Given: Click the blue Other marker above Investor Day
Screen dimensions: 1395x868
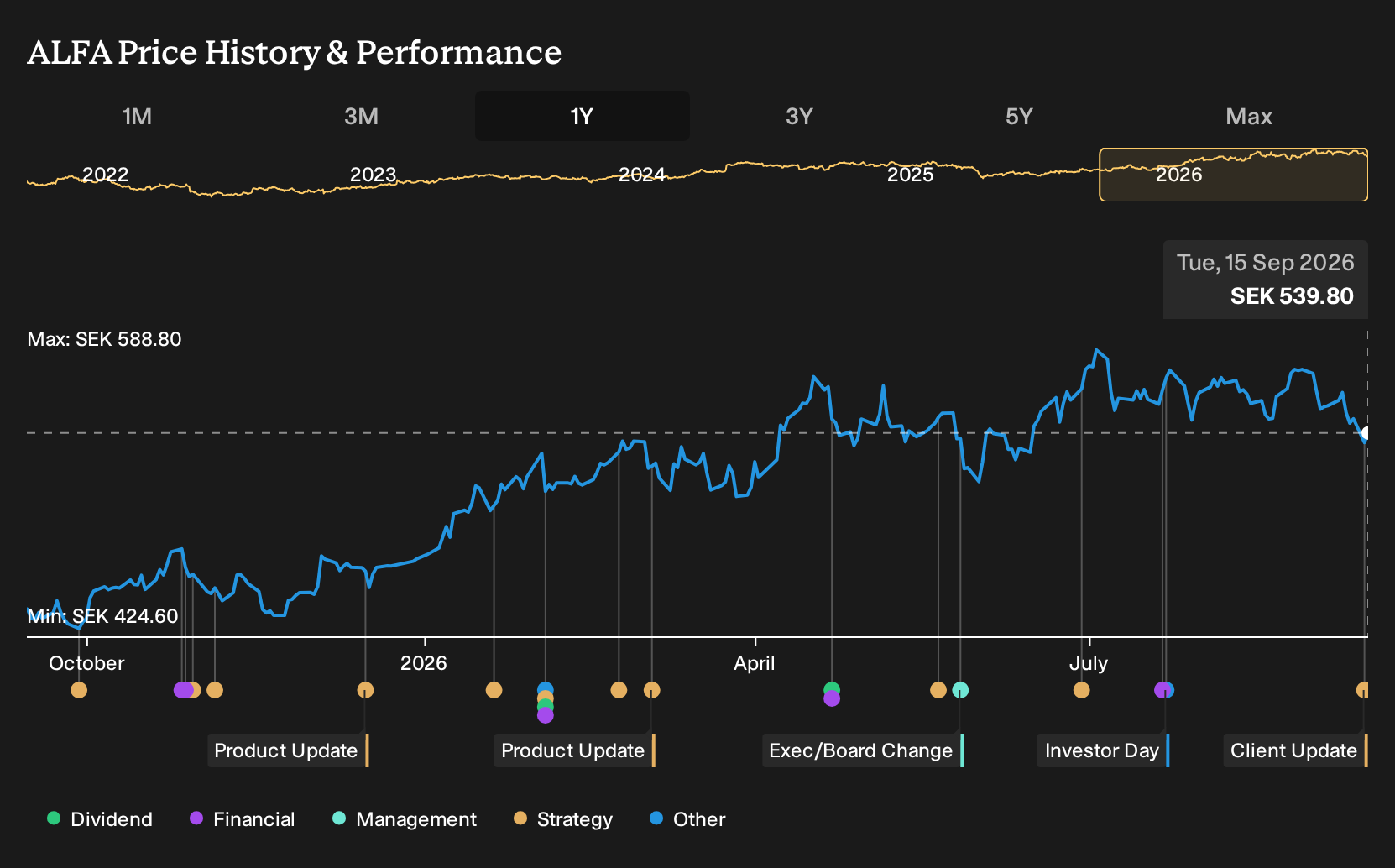Looking at the screenshot, I should (1168, 690).
